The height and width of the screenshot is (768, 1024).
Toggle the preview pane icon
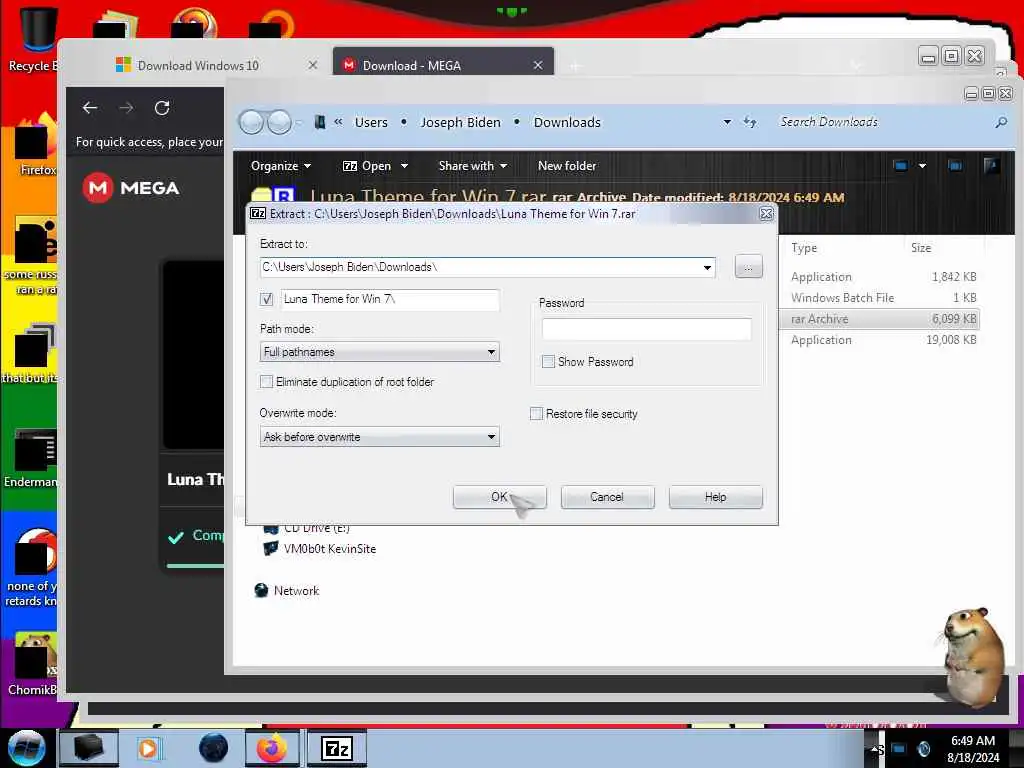click(x=955, y=166)
